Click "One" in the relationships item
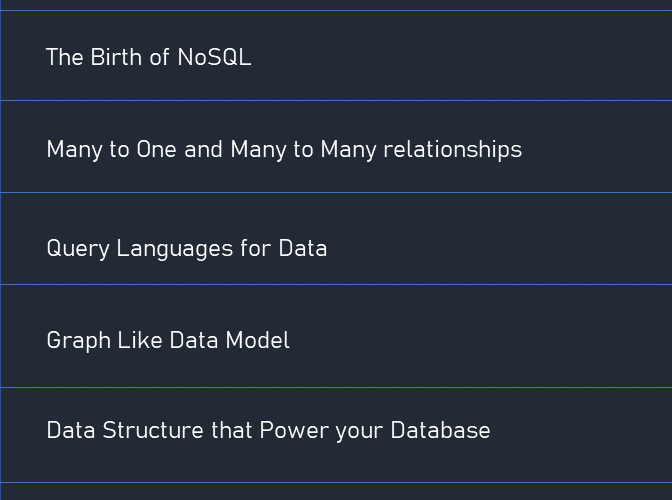672x500 pixels. pyautogui.click(x=156, y=150)
